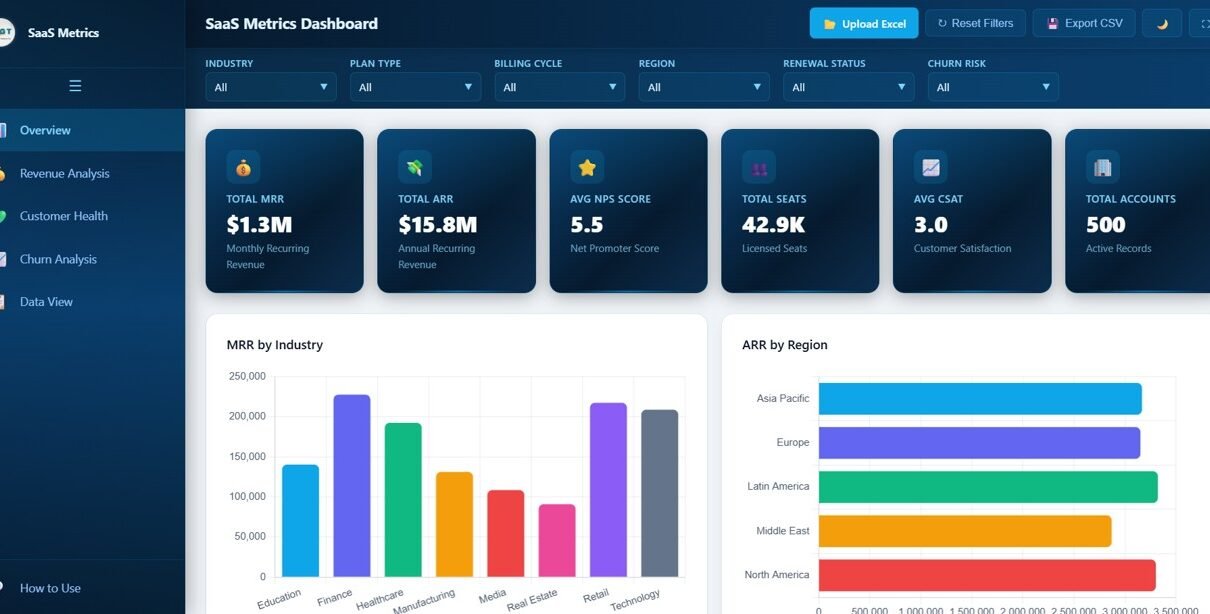Click the Total Seats people icon
Viewport: 1210px width, 614px height.
pyautogui.click(x=759, y=167)
